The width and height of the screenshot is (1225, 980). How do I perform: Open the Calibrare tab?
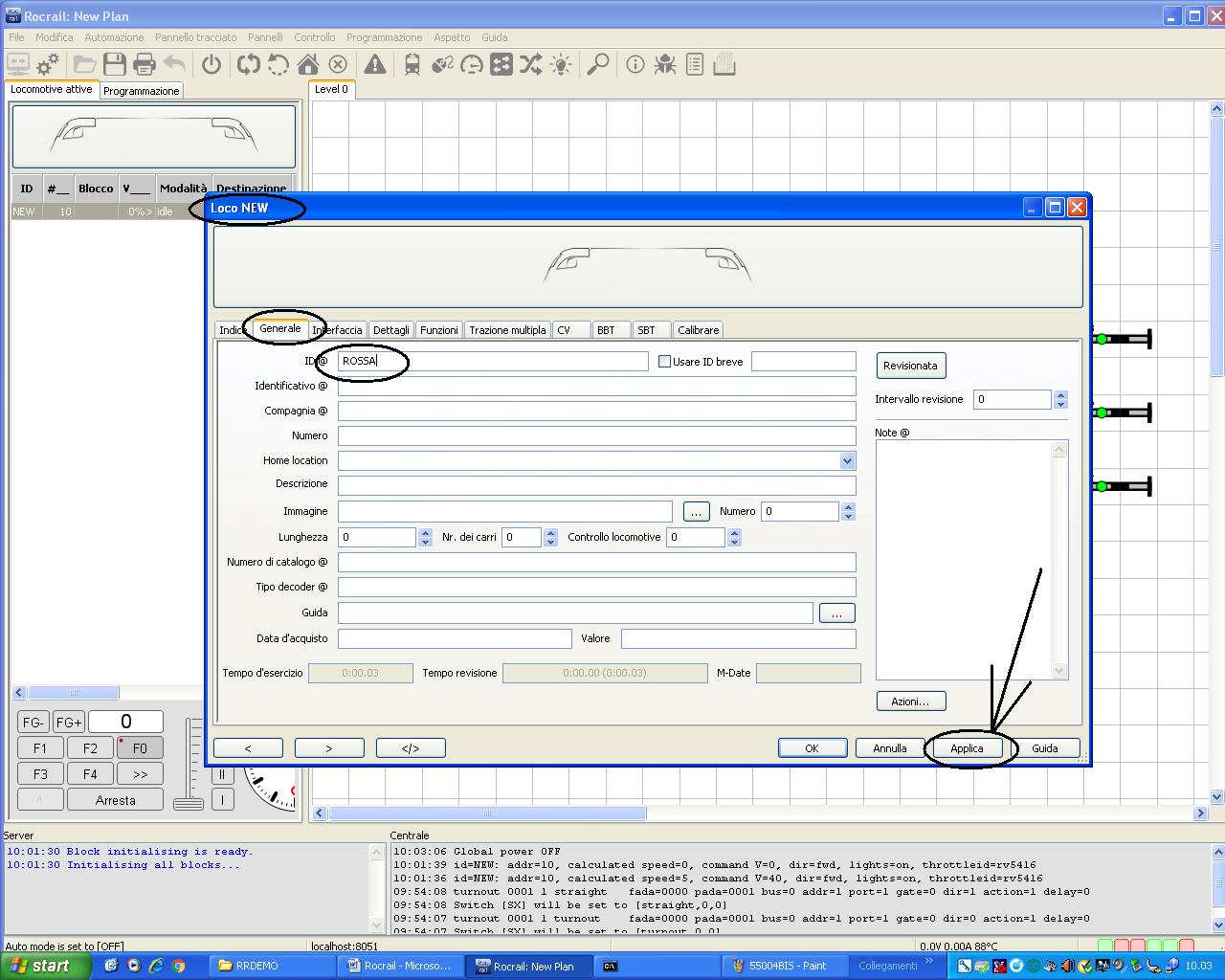click(698, 330)
